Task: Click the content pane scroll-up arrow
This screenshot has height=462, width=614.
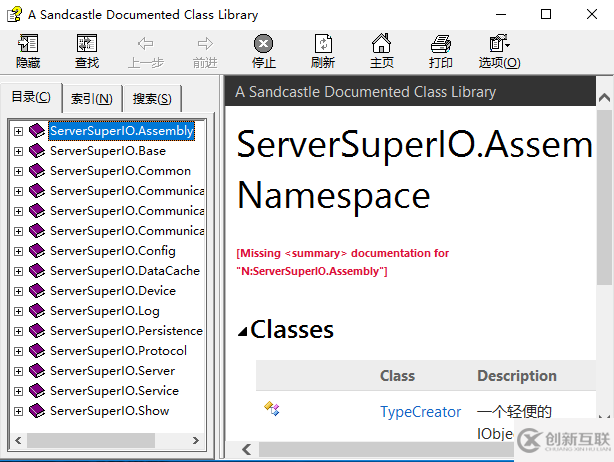Action: coord(605,97)
